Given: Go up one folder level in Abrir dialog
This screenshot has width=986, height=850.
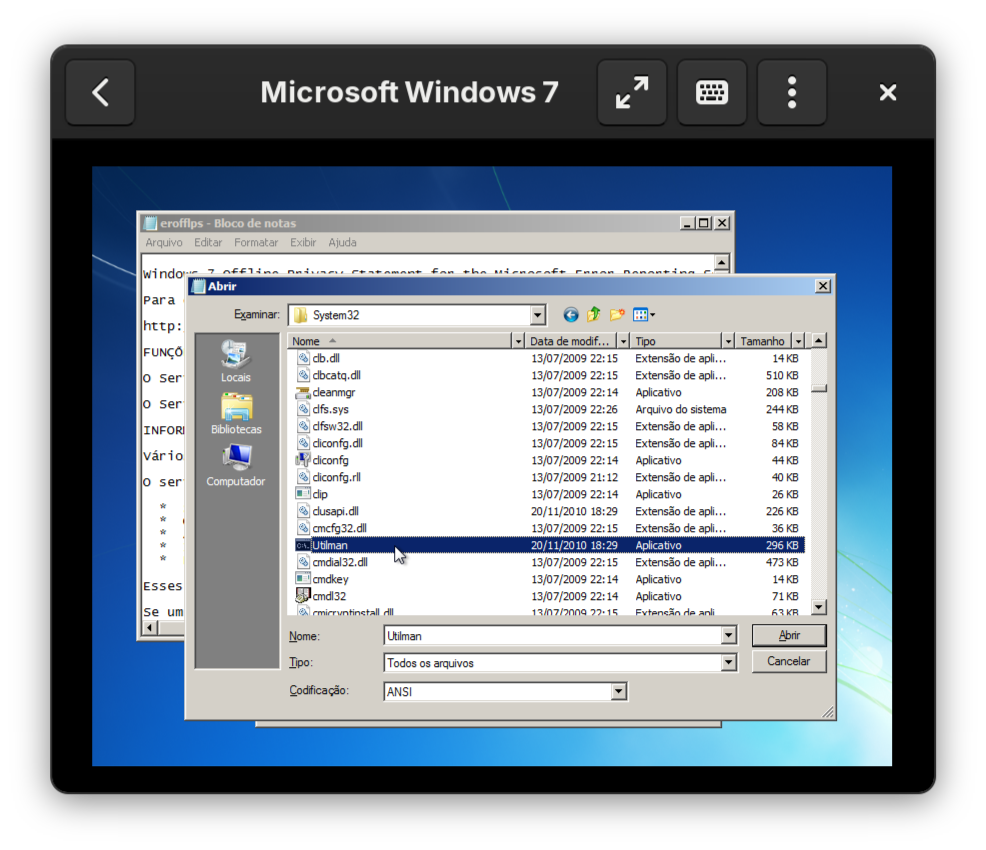Looking at the screenshot, I should pos(594,314).
